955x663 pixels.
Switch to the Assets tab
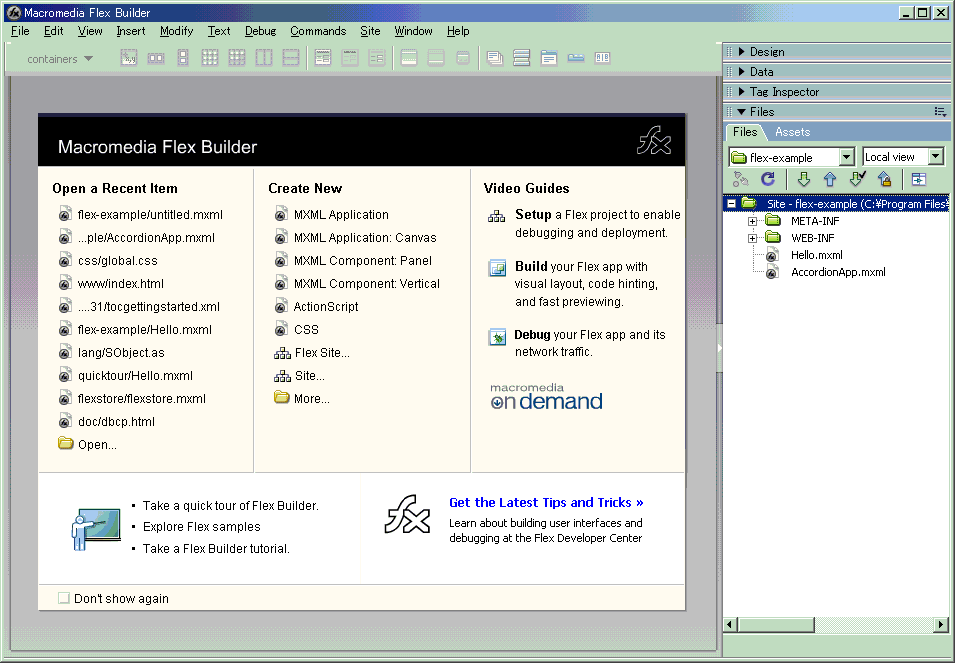(792, 132)
